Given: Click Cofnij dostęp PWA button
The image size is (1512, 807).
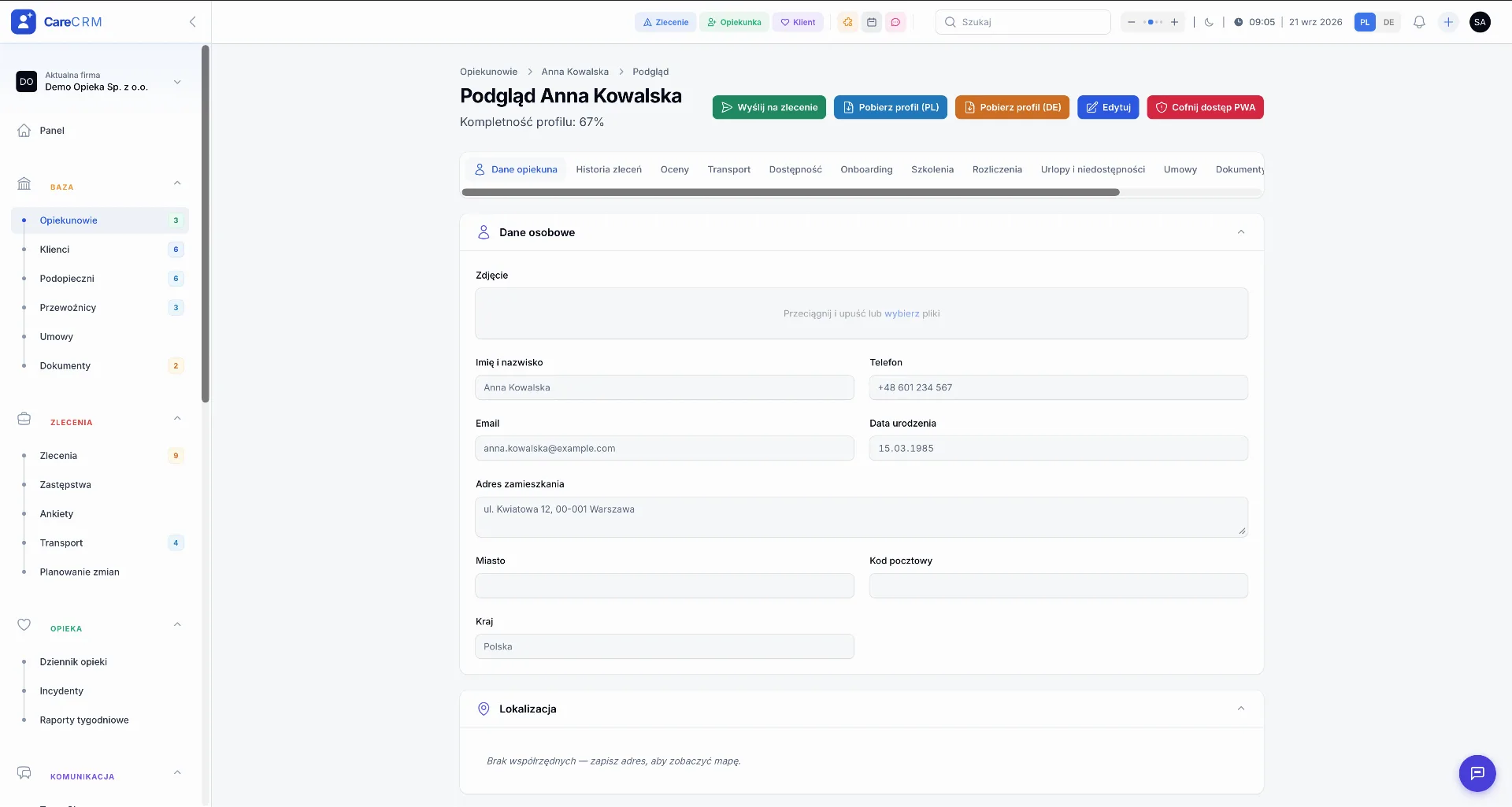Looking at the screenshot, I should tap(1205, 107).
